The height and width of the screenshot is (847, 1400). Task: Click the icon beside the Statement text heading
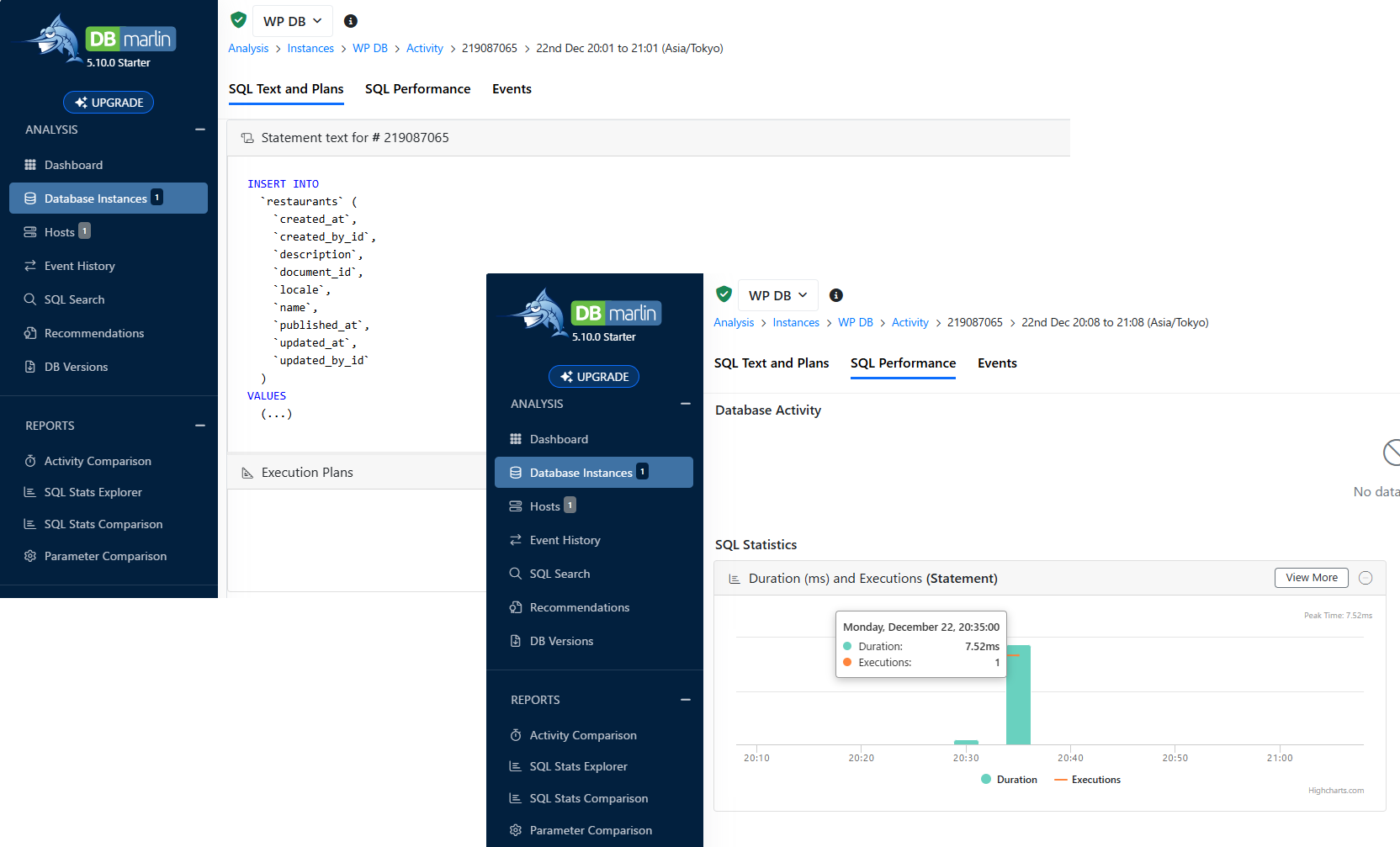tap(247, 138)
